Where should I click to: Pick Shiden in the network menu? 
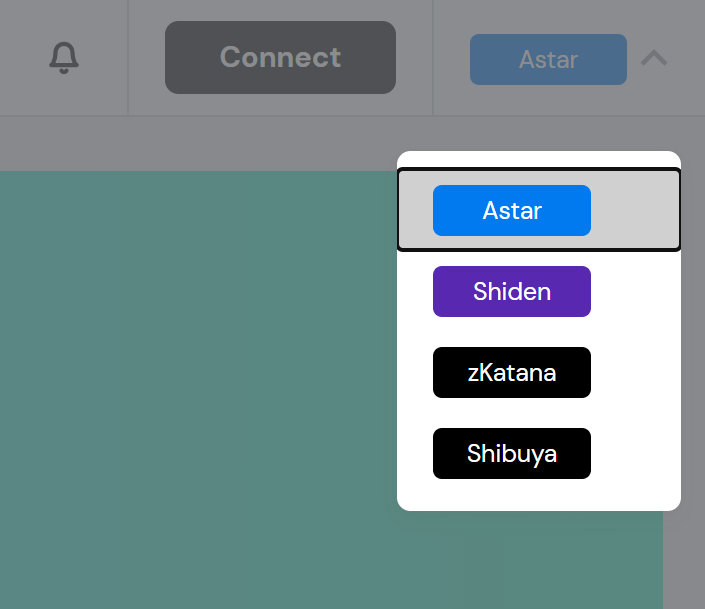(x=512, y=292)
